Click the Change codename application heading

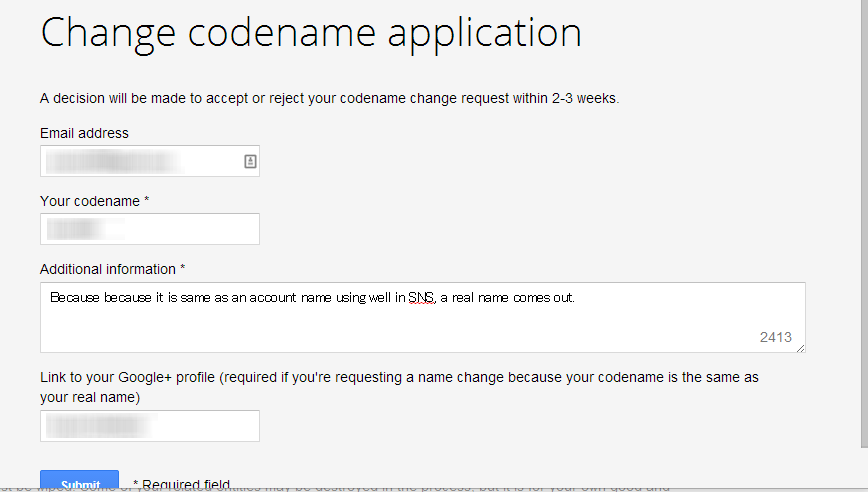(x=310, y=33)
